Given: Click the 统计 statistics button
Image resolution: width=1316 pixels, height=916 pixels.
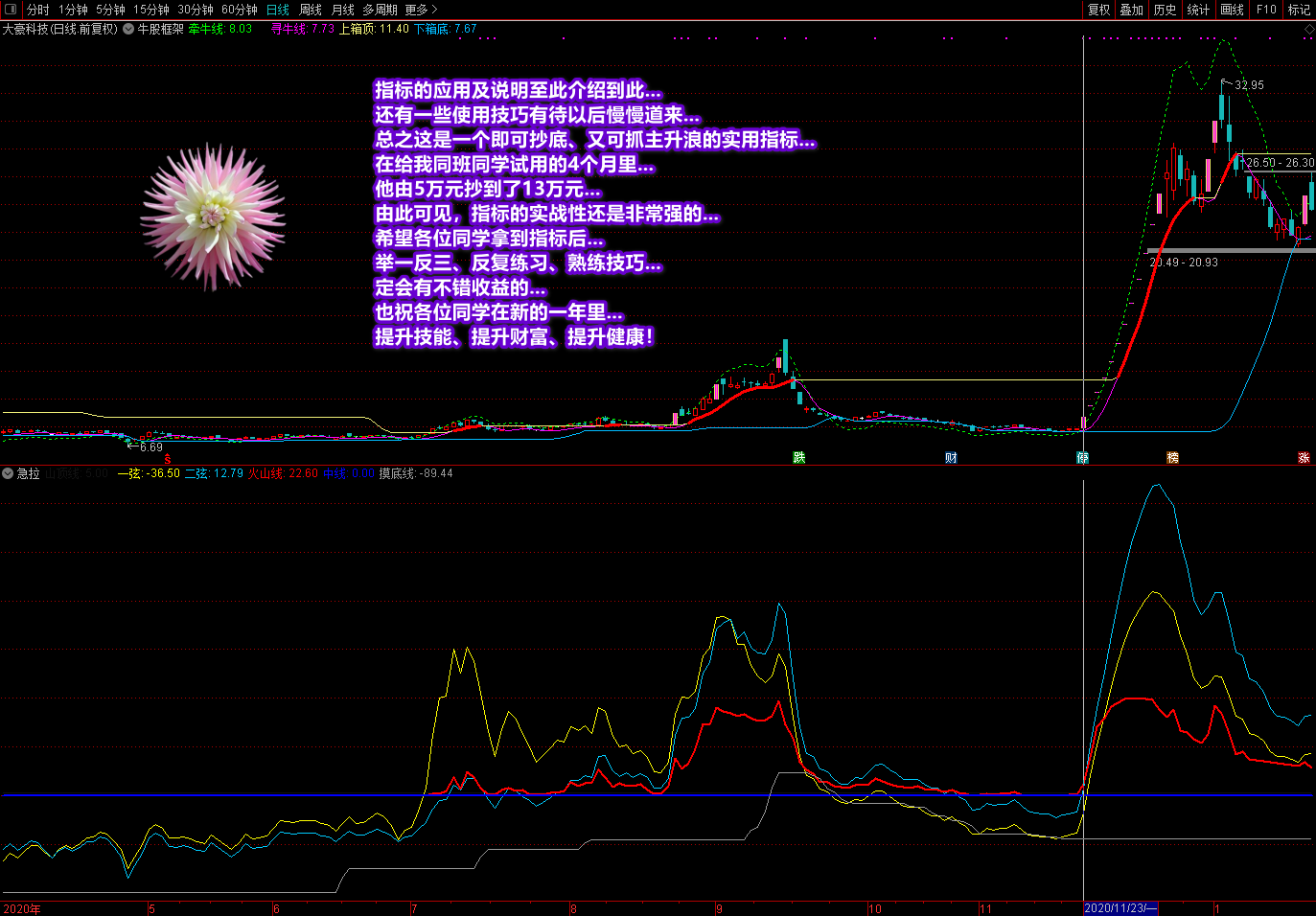Looking at the screenshot, I should pos(1198,10).
